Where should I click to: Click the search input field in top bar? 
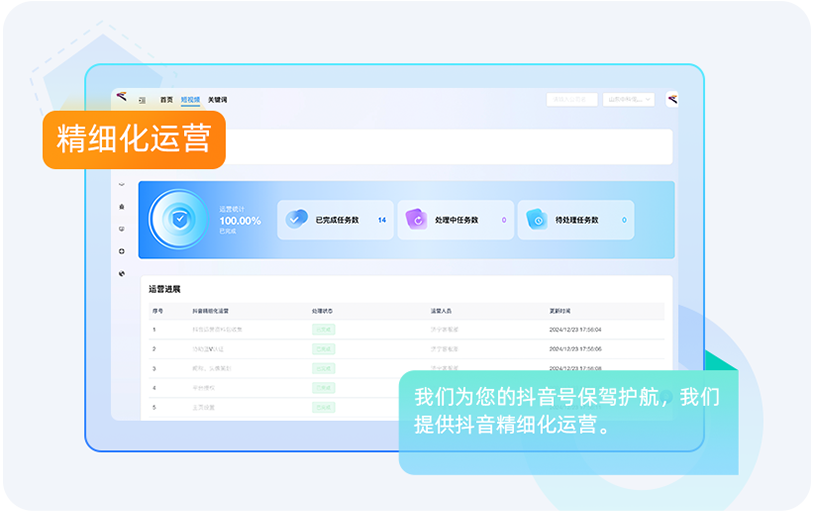pos(571,99)
